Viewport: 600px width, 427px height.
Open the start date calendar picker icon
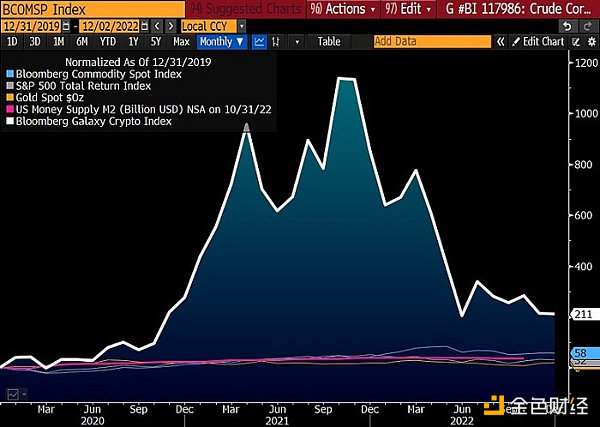coord(67,25)
